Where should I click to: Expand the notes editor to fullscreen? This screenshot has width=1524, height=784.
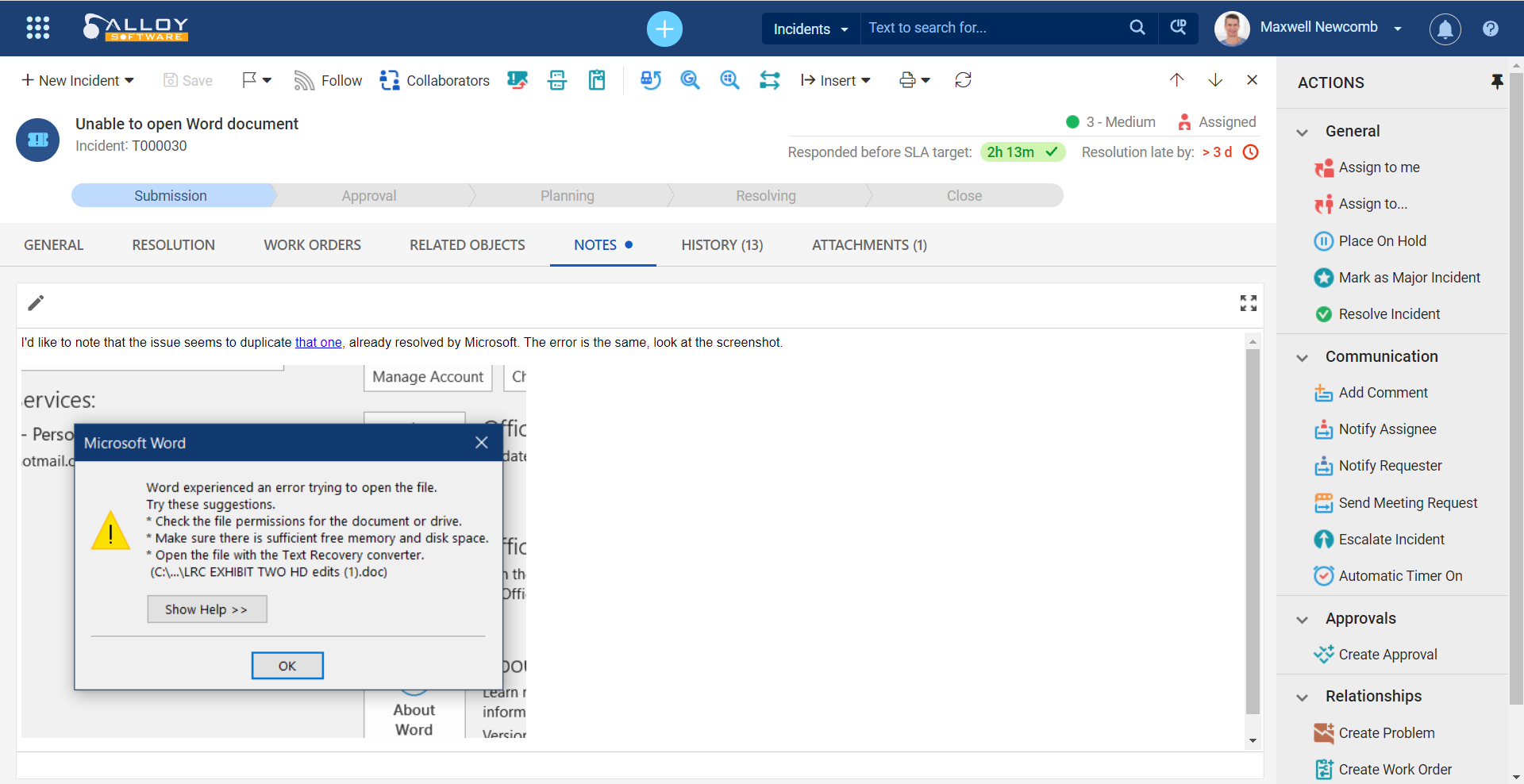(x=1248, y=303)
